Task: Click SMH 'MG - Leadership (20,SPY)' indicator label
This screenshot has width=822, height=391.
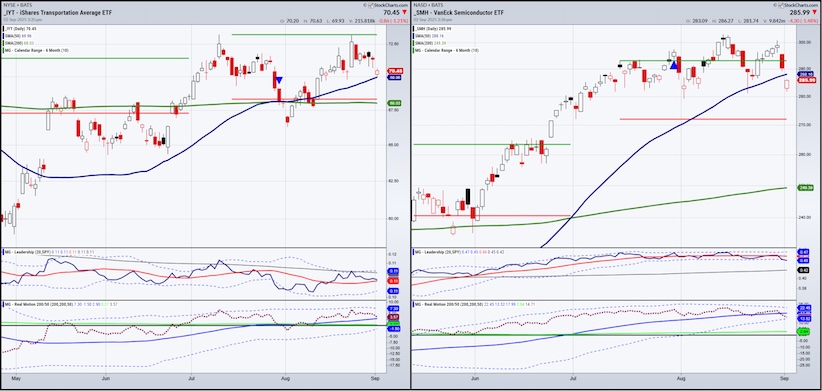Action: [439, 252]
